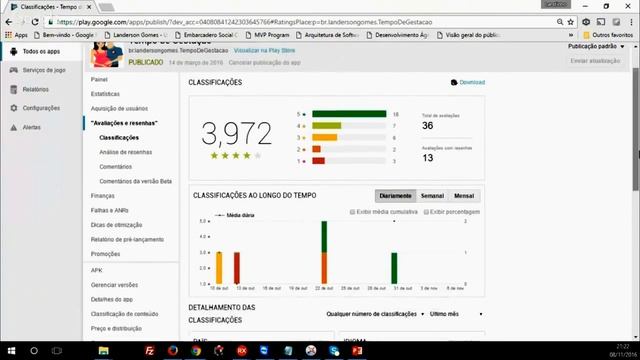Click the 5-star green rating bar
640x360 pixels.
(x=349, y=114)
